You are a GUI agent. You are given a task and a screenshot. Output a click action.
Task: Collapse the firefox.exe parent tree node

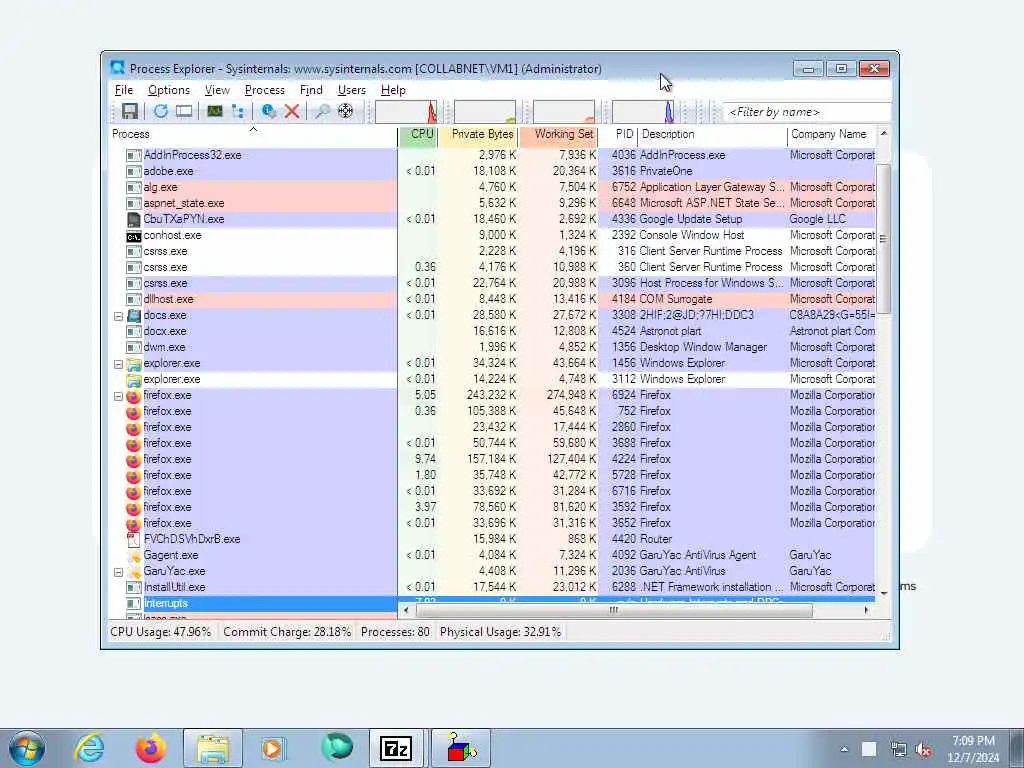pyautogui.click(x=118, y=396)
